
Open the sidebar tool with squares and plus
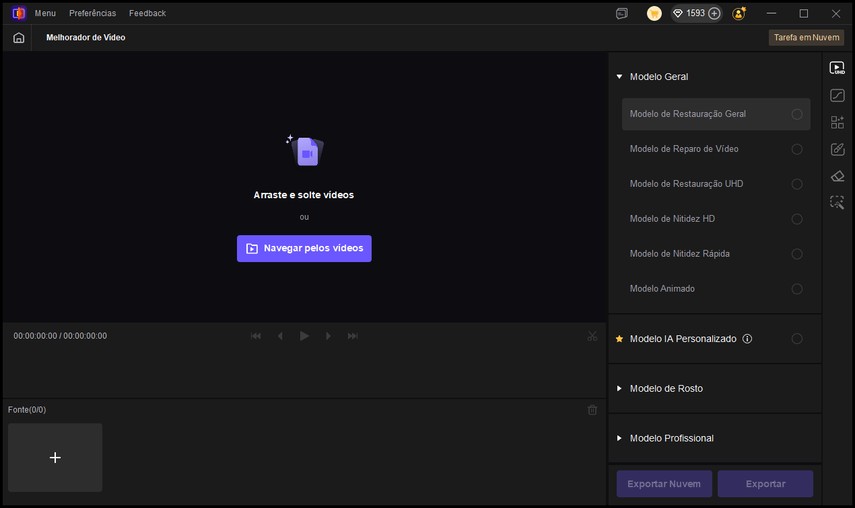(x=837, y=122)
